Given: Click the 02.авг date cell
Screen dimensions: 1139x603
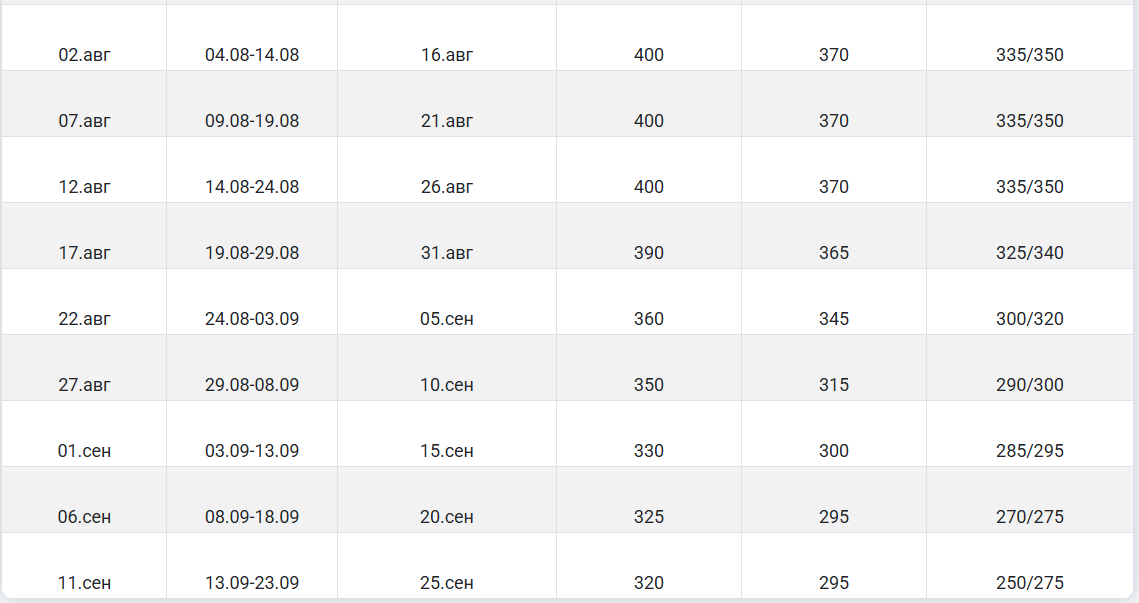Looking at the screenshot, I should coord(84,55).
